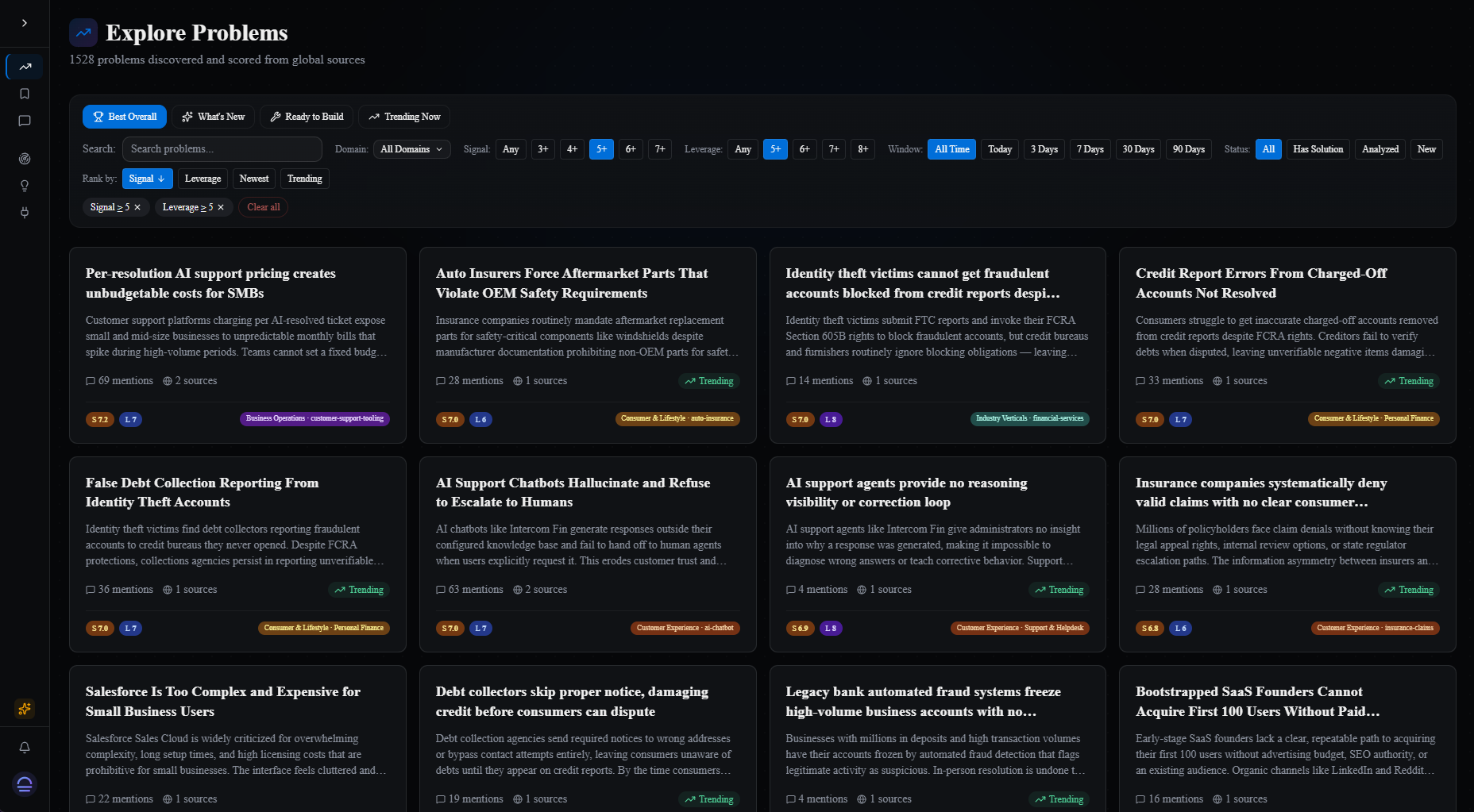
Task: Select the Best Overall tab
Action: [125, 117]
